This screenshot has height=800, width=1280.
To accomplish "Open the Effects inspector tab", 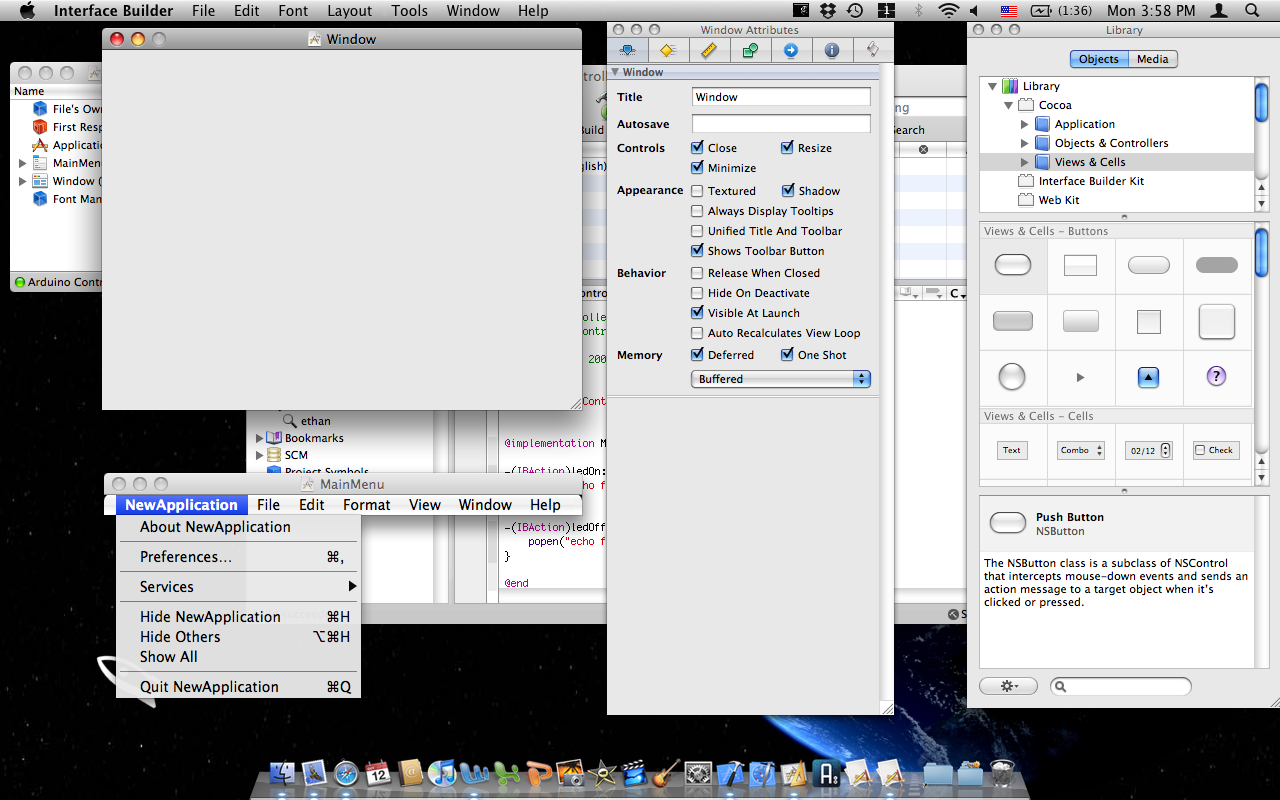I will [x=668, y=50].
